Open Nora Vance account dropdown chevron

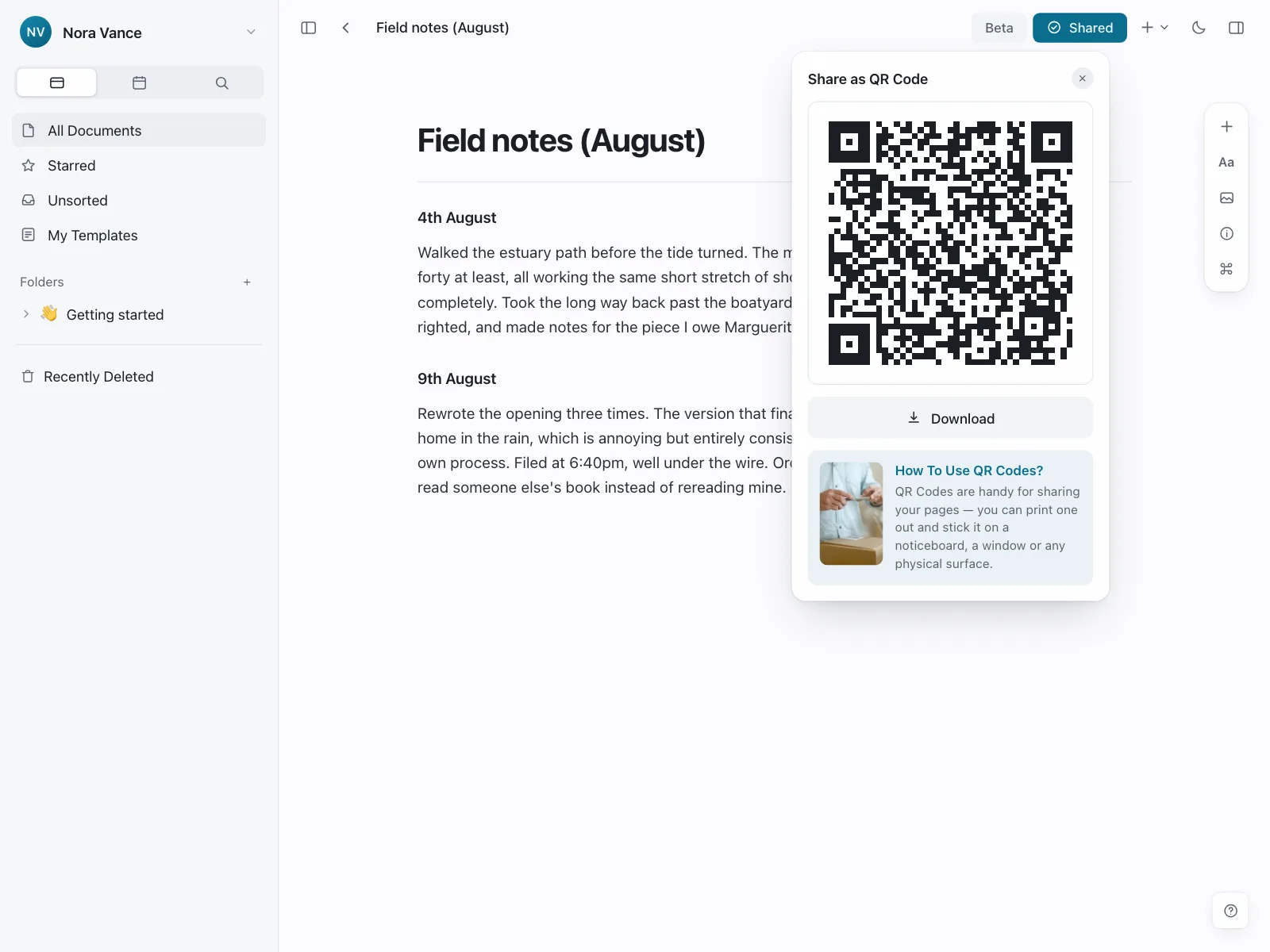pos(251,33)
